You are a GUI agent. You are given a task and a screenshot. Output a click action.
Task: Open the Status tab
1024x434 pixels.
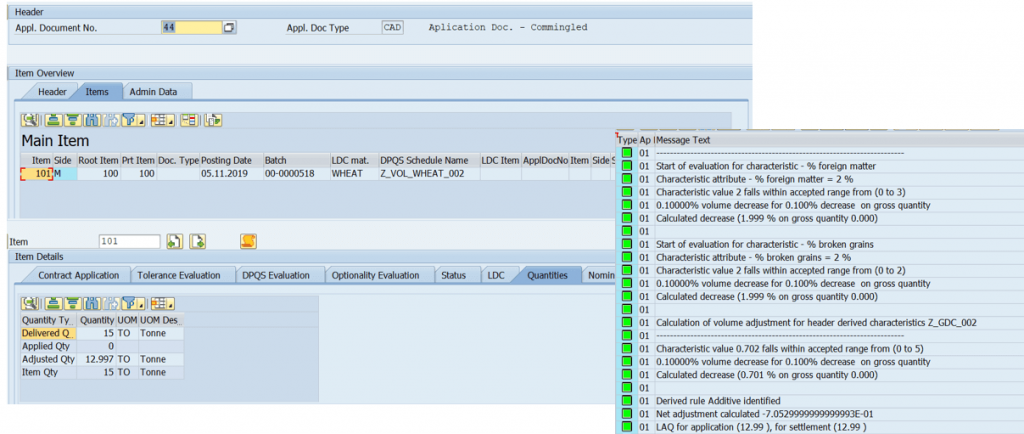pos(453,275)
